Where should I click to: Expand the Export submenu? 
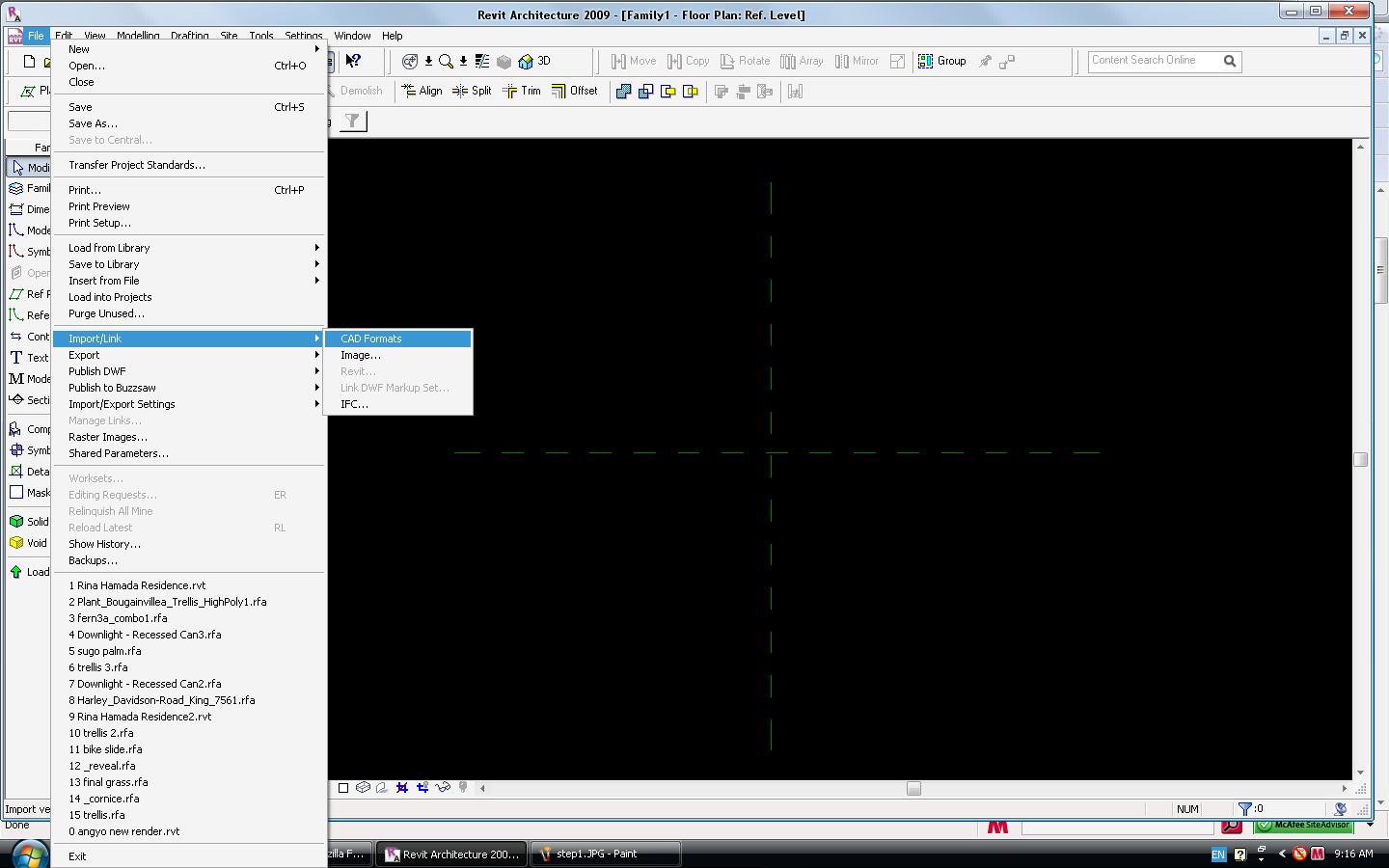tap(84, 355)
